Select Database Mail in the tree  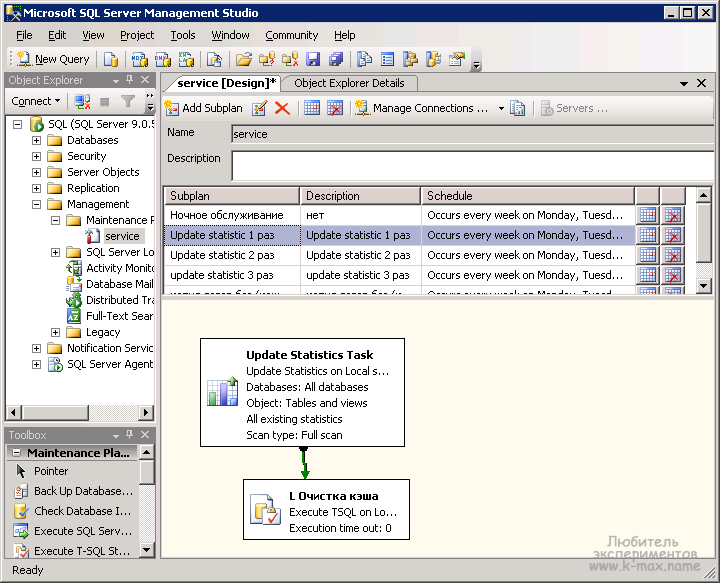[x=119, y=284]
